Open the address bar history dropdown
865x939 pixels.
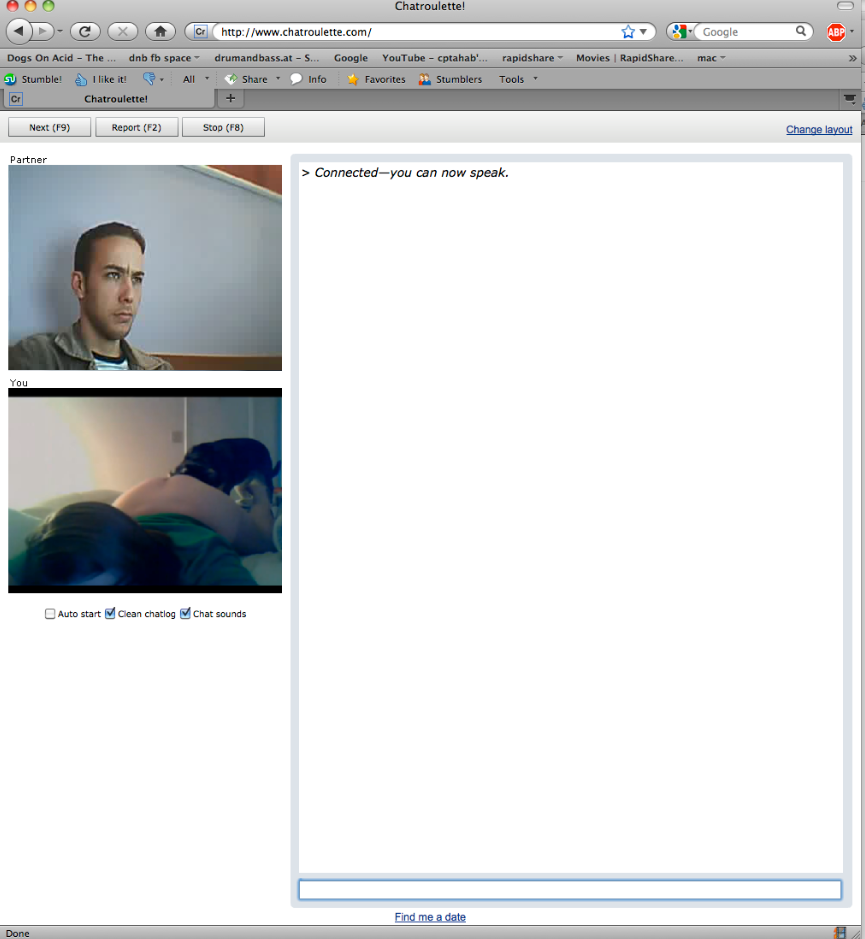click(643, 32)
